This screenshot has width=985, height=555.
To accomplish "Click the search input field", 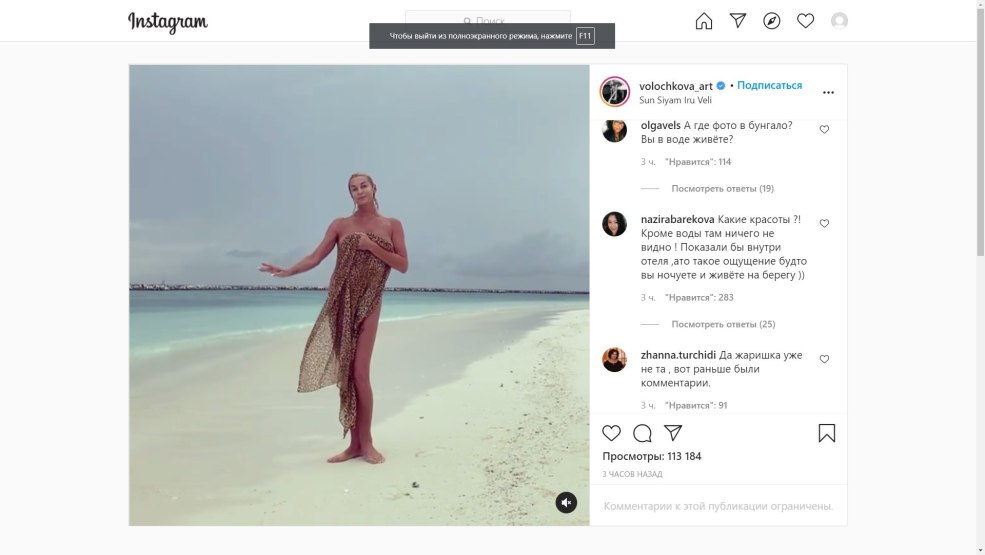I will tap(488, 20).
